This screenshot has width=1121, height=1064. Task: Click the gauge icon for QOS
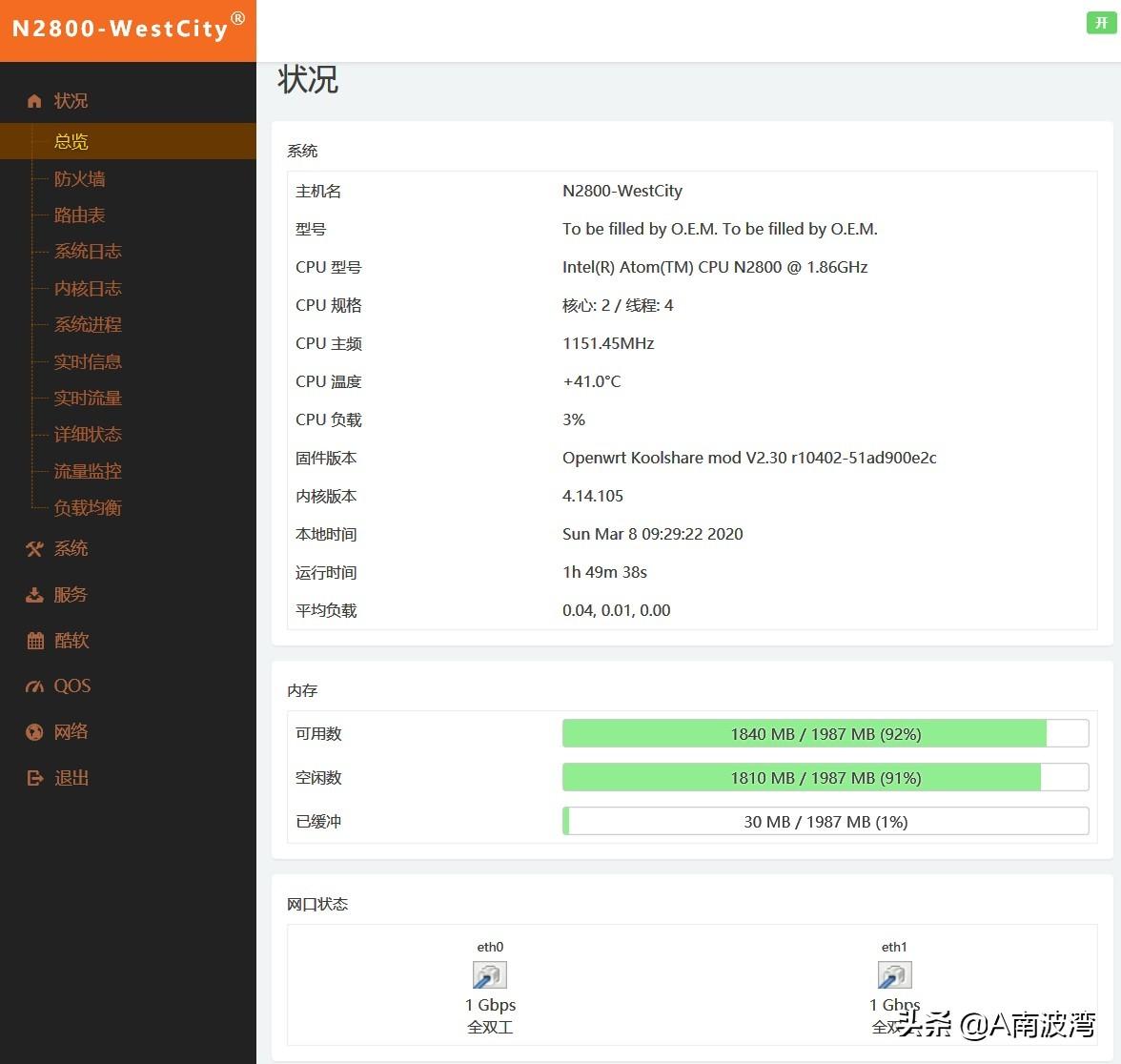pos(35,686)
